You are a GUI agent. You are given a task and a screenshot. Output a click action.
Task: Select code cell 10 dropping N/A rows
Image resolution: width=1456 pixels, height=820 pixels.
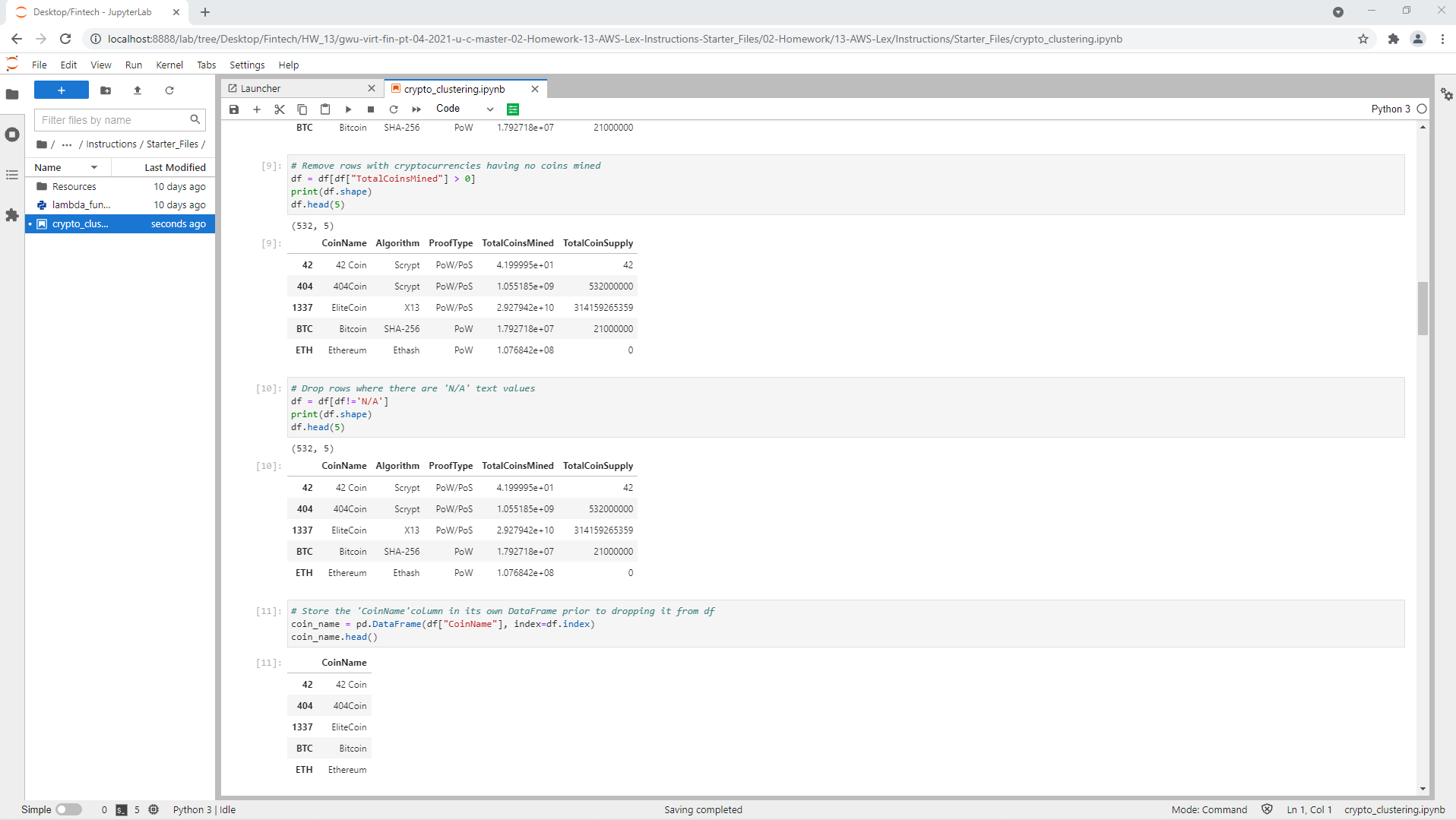pyautogui.click(x=845, y=407)
